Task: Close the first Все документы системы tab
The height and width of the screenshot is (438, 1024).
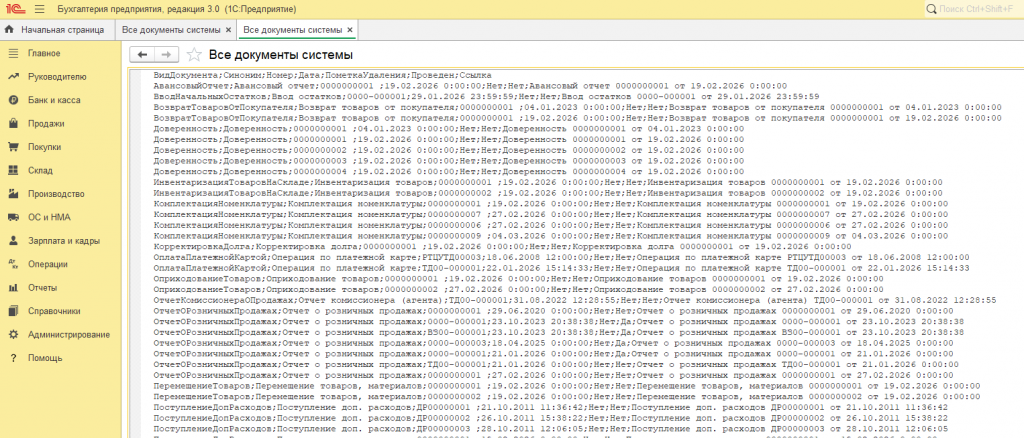Action: tap(228, 30)
